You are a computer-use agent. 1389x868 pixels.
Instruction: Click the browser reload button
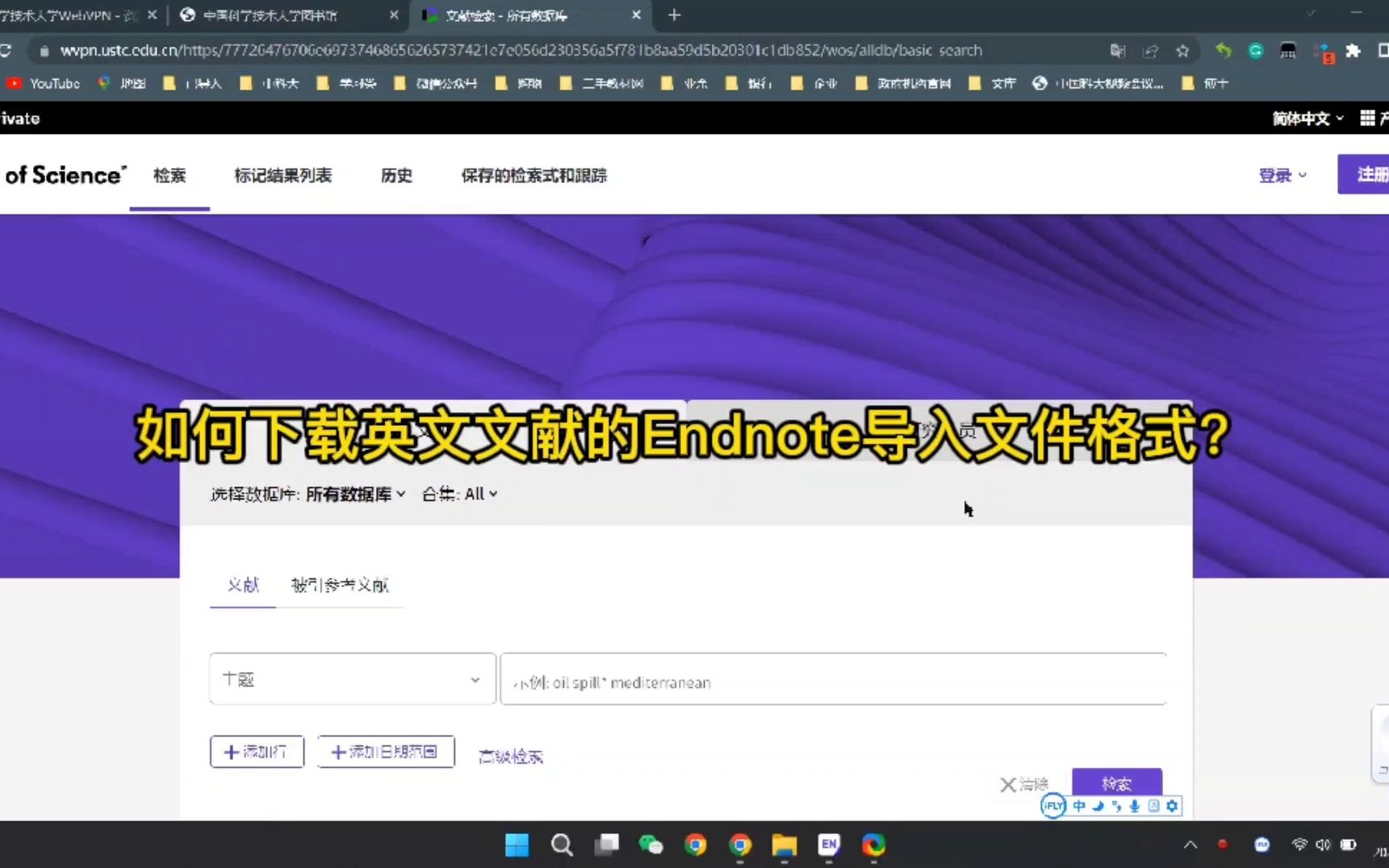click(x=5, y=51)
